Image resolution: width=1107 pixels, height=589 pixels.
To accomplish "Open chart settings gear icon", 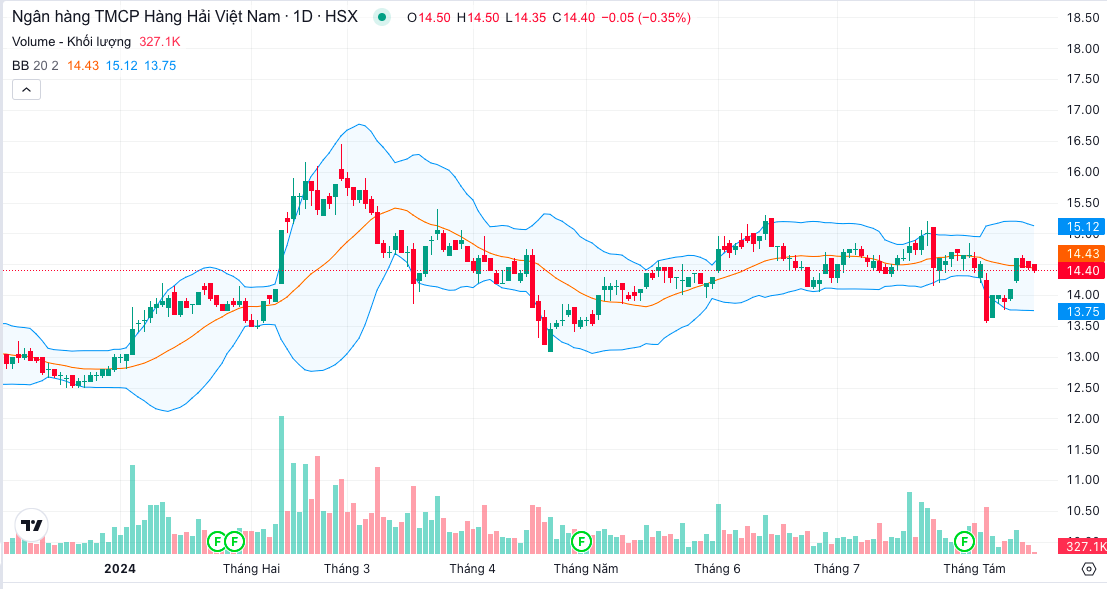I will 1089,569.
